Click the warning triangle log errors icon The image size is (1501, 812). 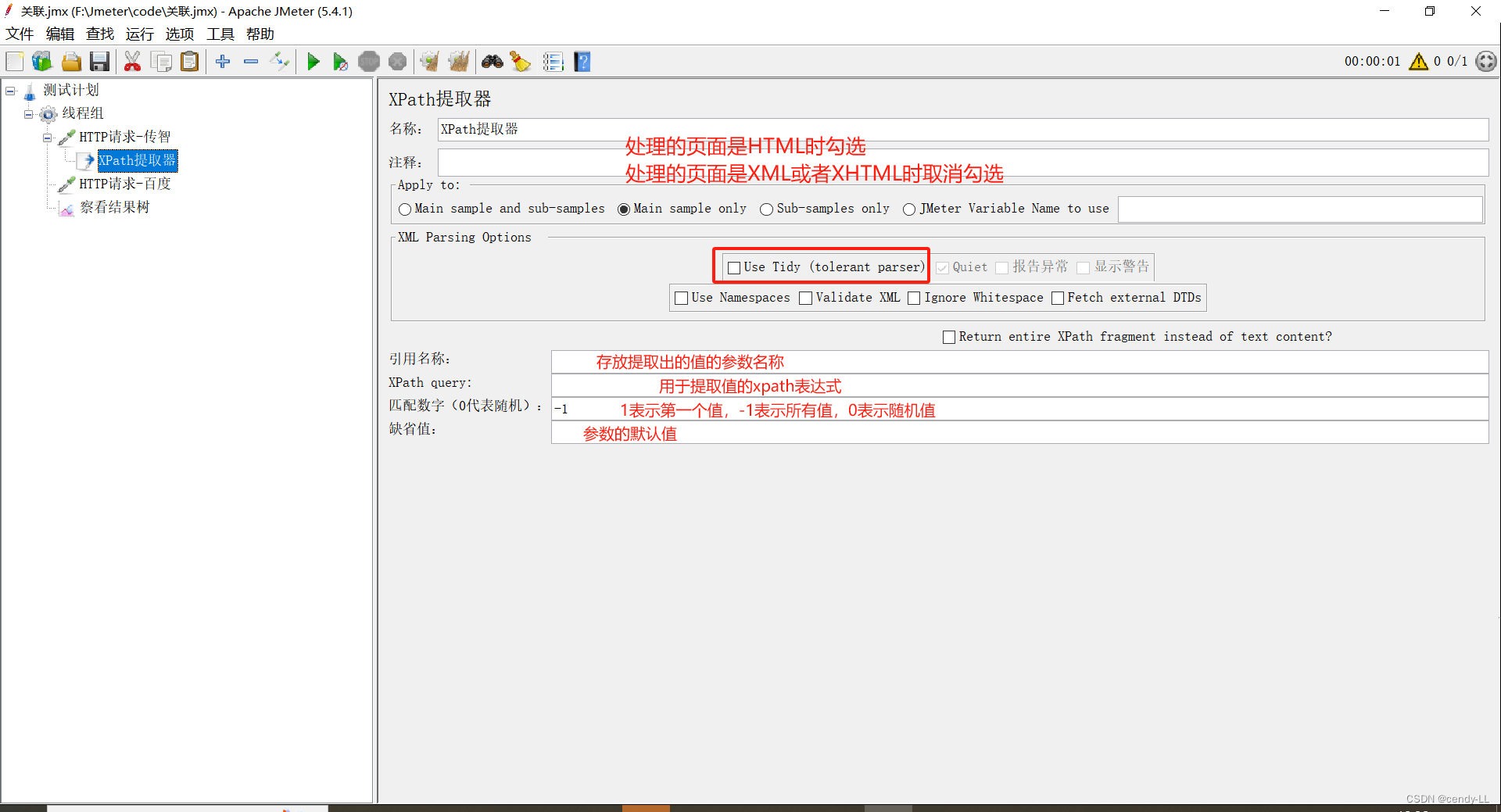(1418, 61)
